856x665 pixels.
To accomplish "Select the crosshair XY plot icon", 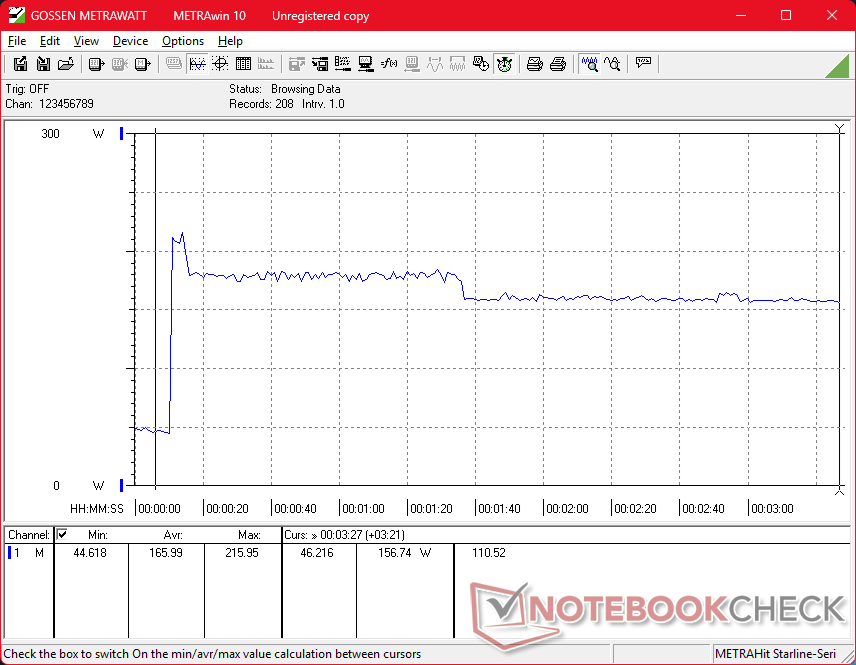I will pyautogui.click(x=220, y=64).
